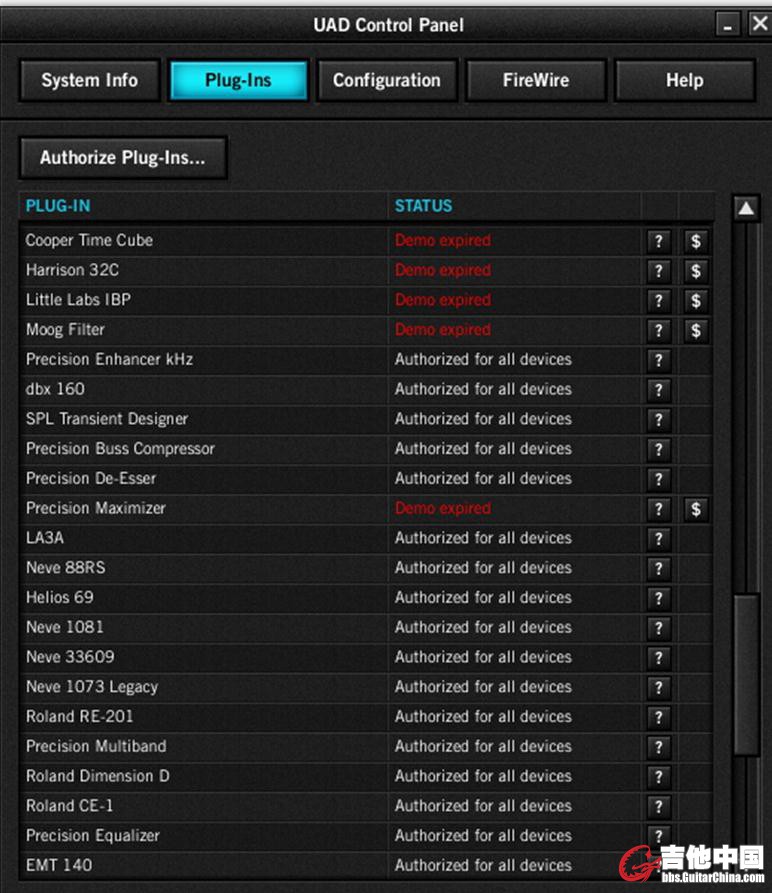Select the SPL Transient Designer name
Viewport: 772px width, 893px height.
point(107,419)
